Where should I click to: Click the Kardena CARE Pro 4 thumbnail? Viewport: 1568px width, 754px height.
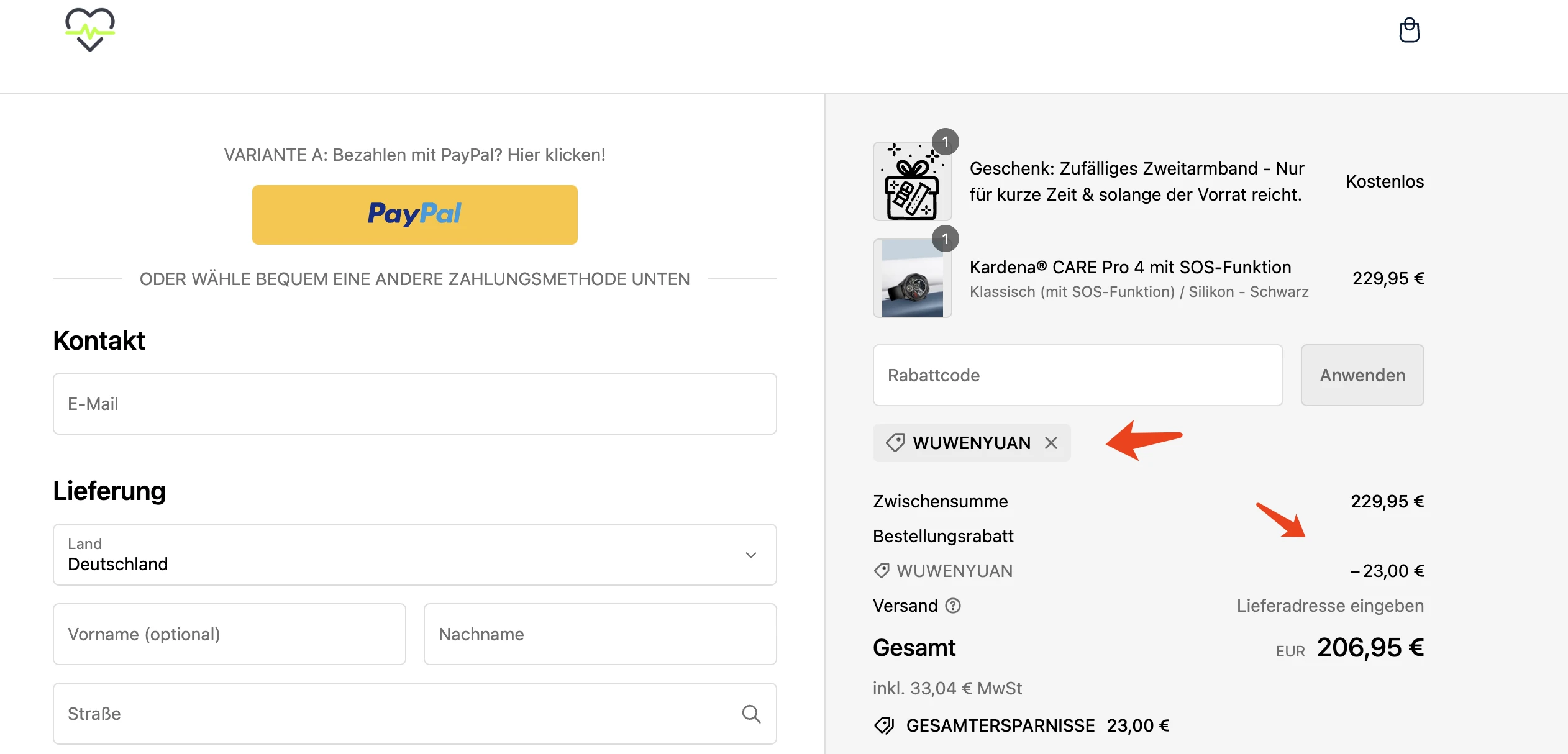pyautogui.click(x=912, y=278)
